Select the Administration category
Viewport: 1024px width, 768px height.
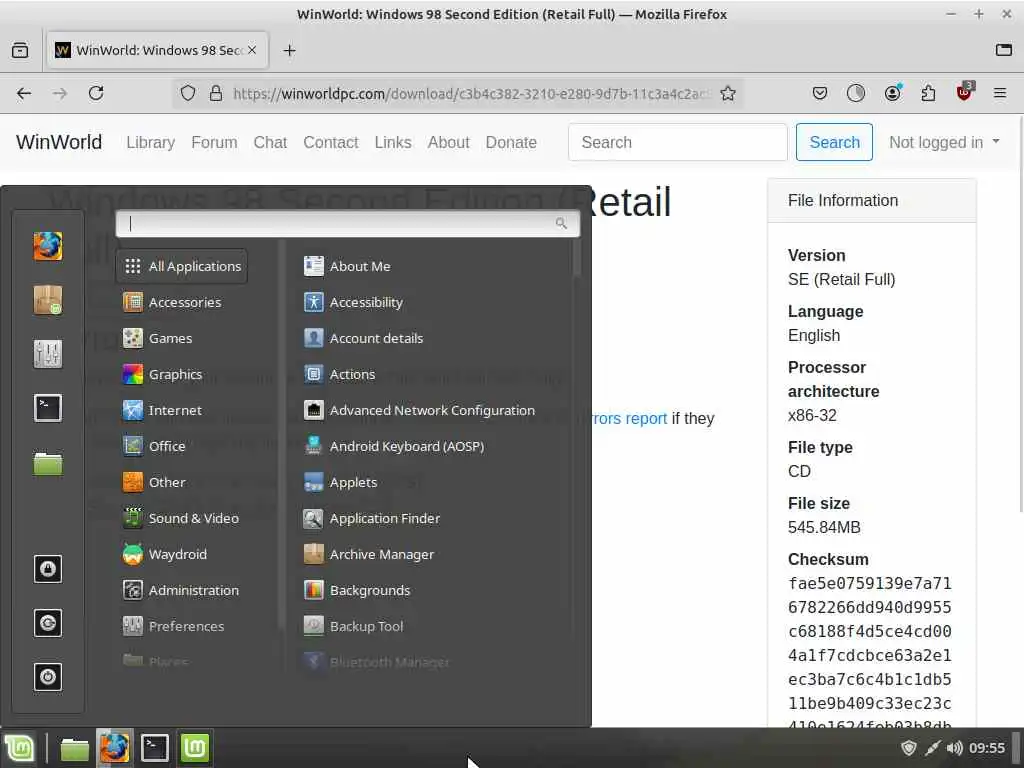pos(182,590)
